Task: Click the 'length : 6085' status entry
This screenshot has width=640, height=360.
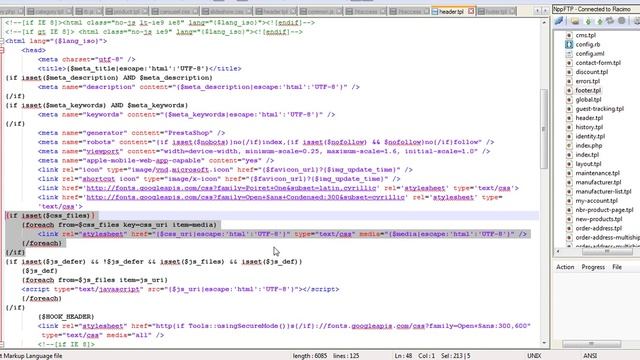Action: pos(310,356)
